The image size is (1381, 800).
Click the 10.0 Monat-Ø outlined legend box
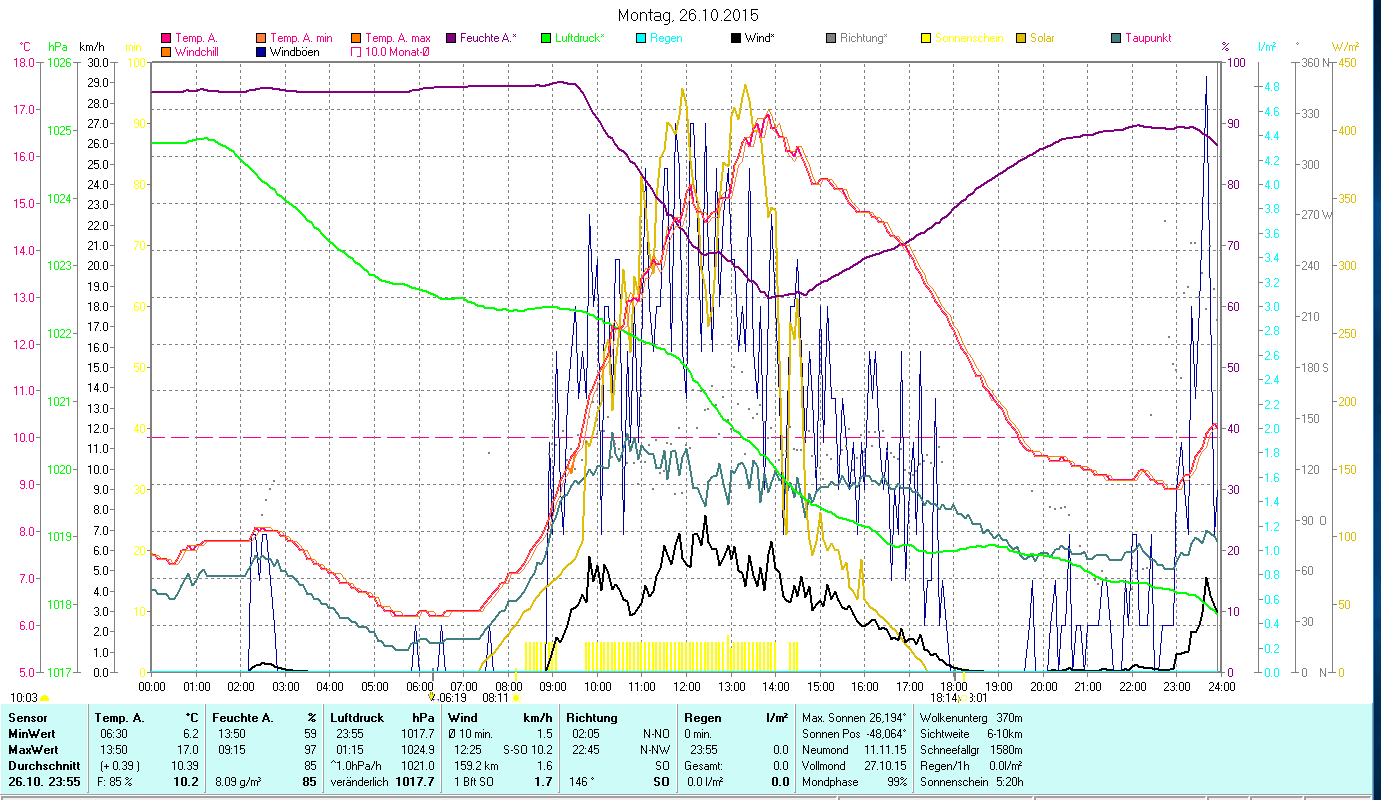(x=356, y=51)
